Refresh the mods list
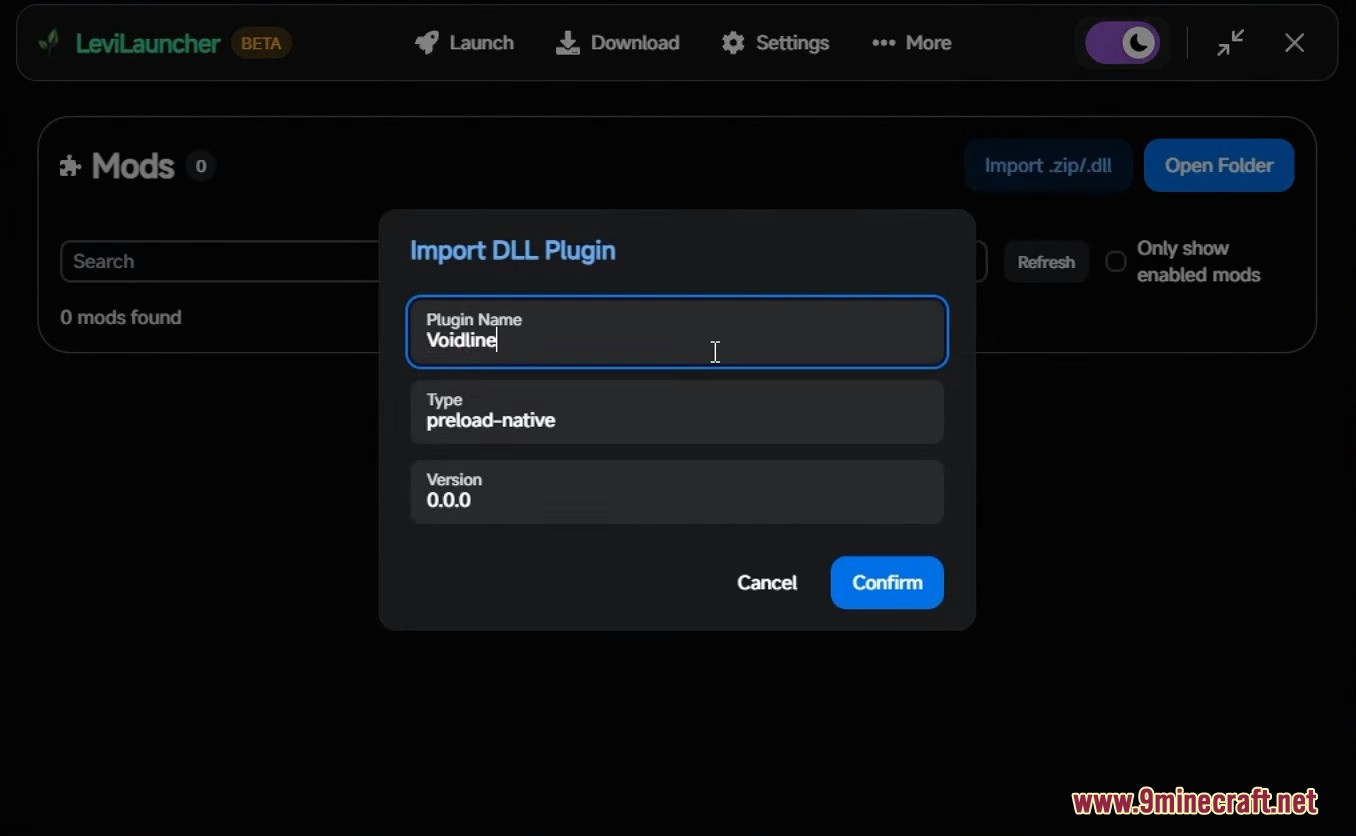1356x836 pixels. 1045,262
